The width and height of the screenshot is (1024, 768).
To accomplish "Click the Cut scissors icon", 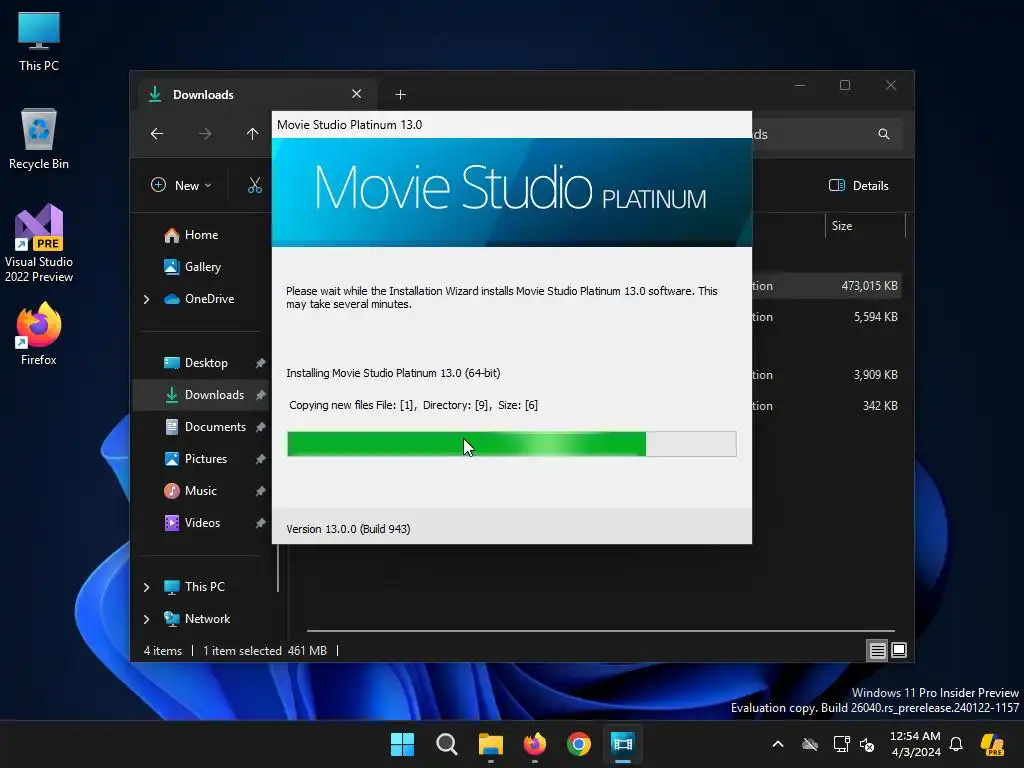I will [255, 185].
